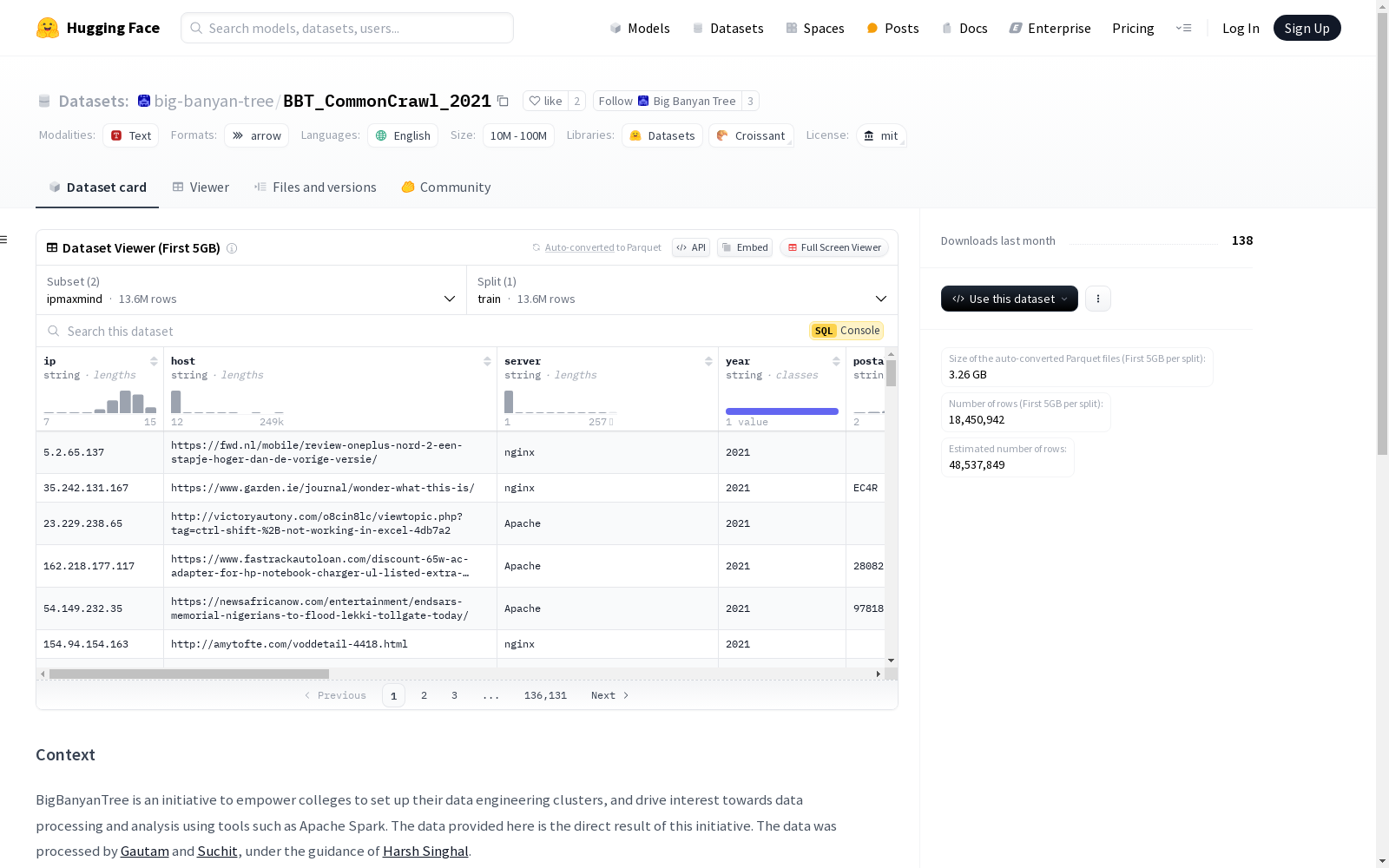1389x868 pixels.
Task: Expand the Split train dropdown
Action: (x=682, y=290)
